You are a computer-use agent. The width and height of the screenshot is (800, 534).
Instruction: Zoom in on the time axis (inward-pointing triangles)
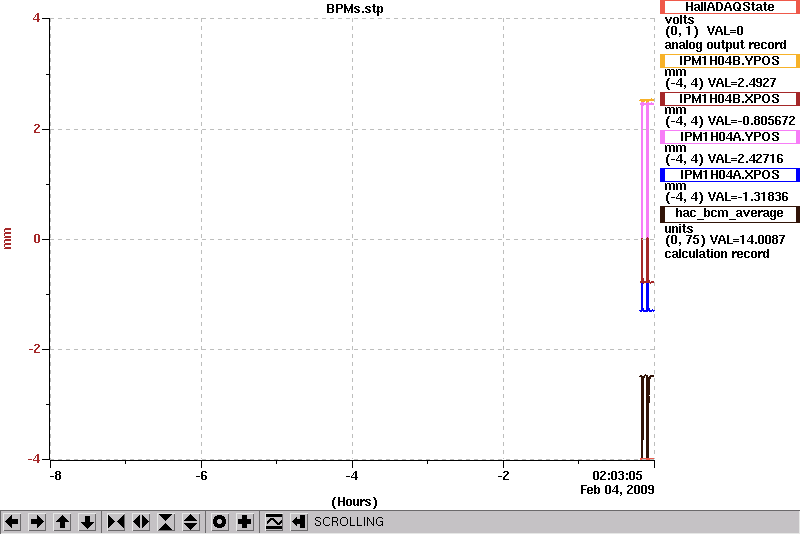116,522
